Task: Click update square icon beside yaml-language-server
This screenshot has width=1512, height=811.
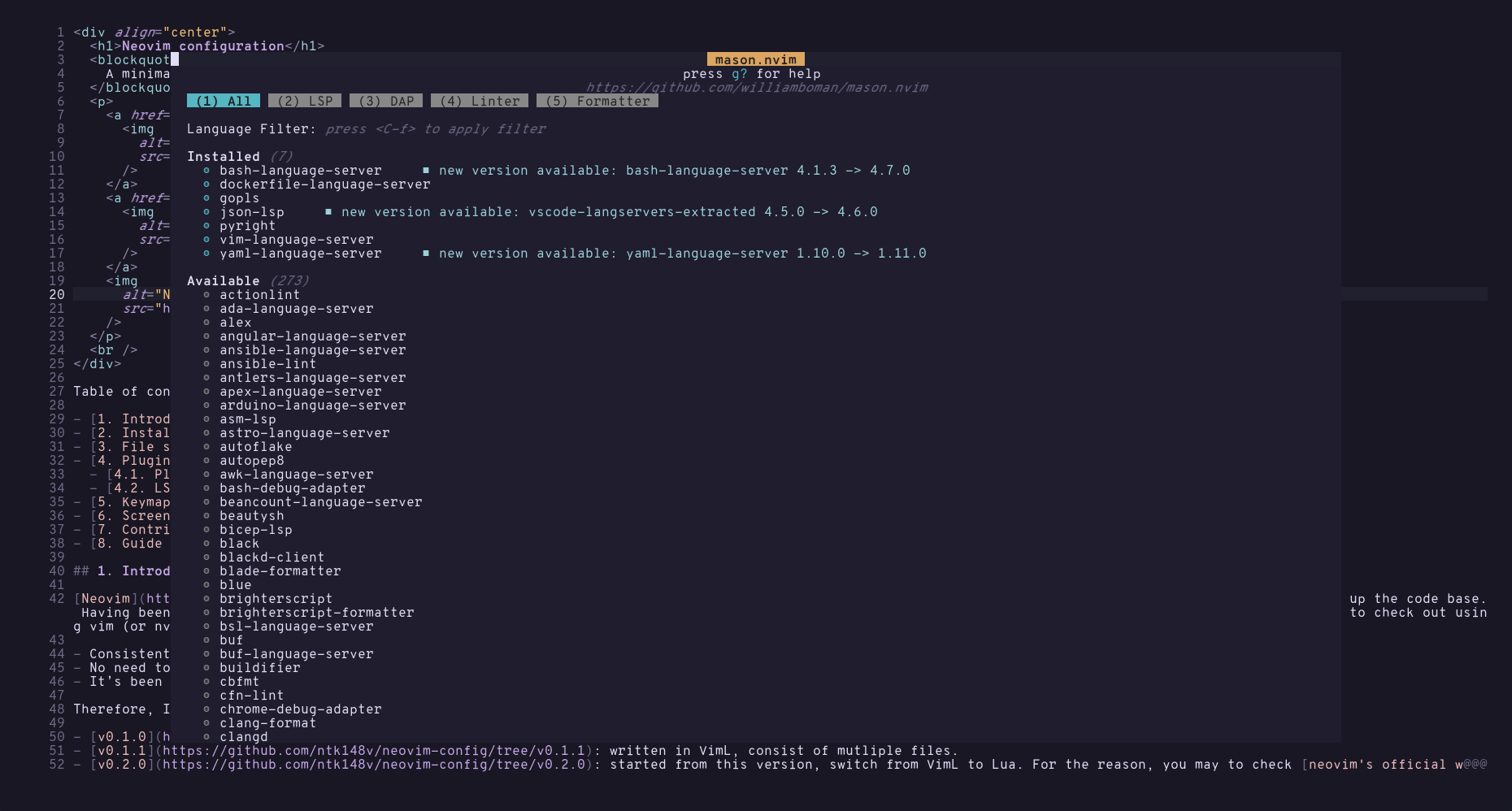Action: pyautogui.click(x=426, y=254)
